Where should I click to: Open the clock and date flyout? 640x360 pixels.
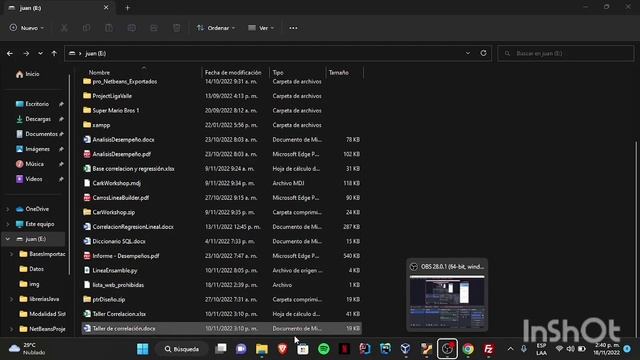pyautogui.click(x=606, y=349)
